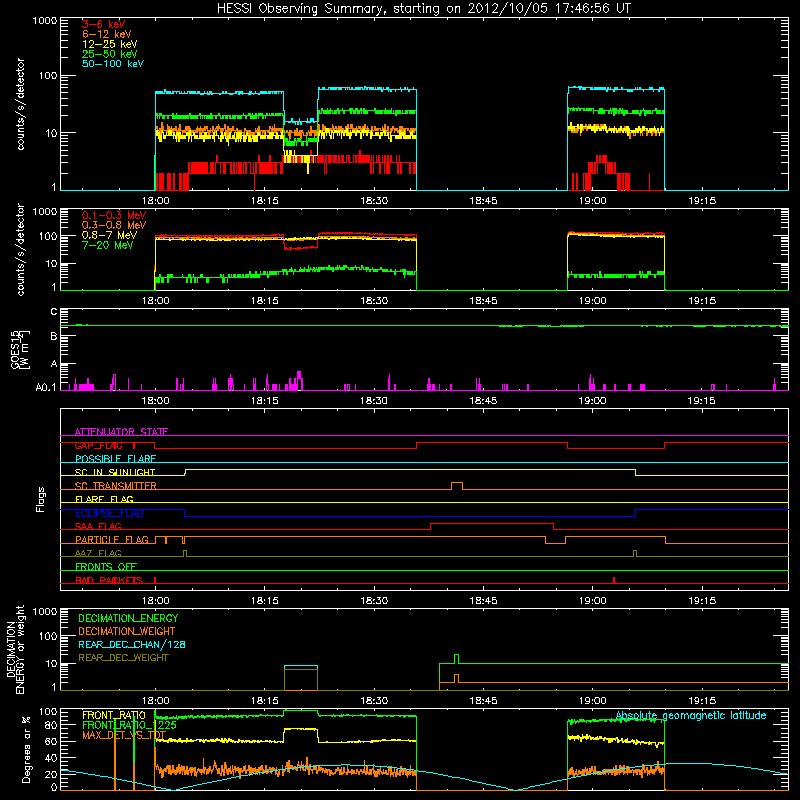Click the AAZ_FLAG label
The image size is (800, 800).
pyautogui.click(x=98, y=553)
